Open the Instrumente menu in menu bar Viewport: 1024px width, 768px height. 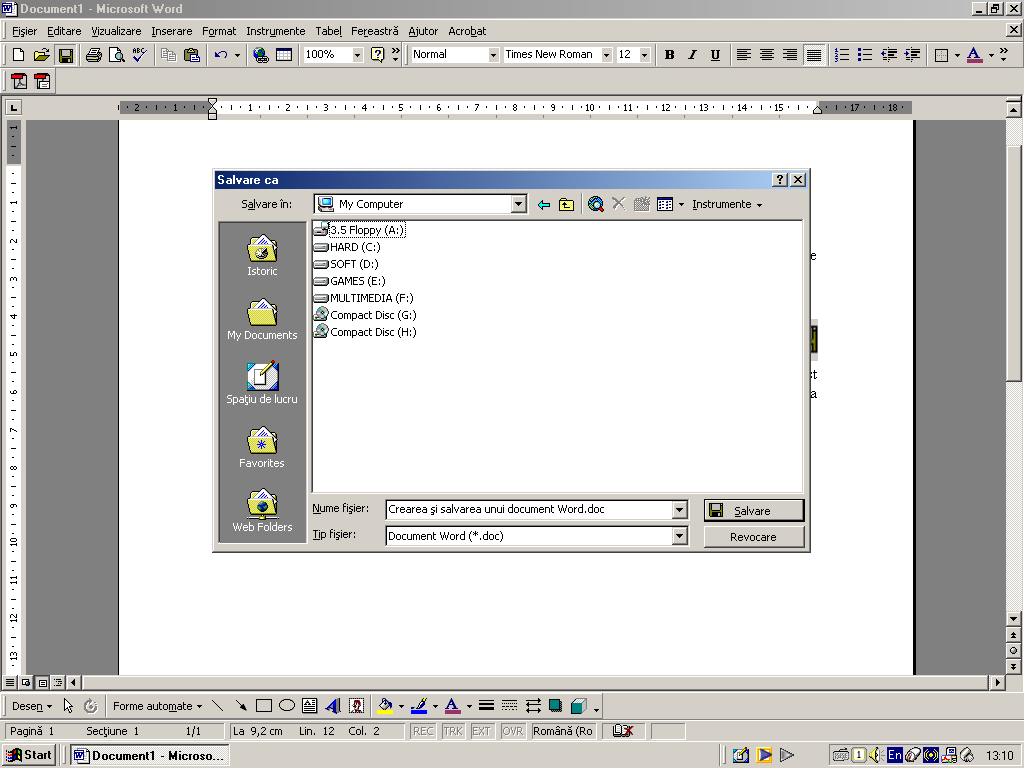click(x=276, y=31)
